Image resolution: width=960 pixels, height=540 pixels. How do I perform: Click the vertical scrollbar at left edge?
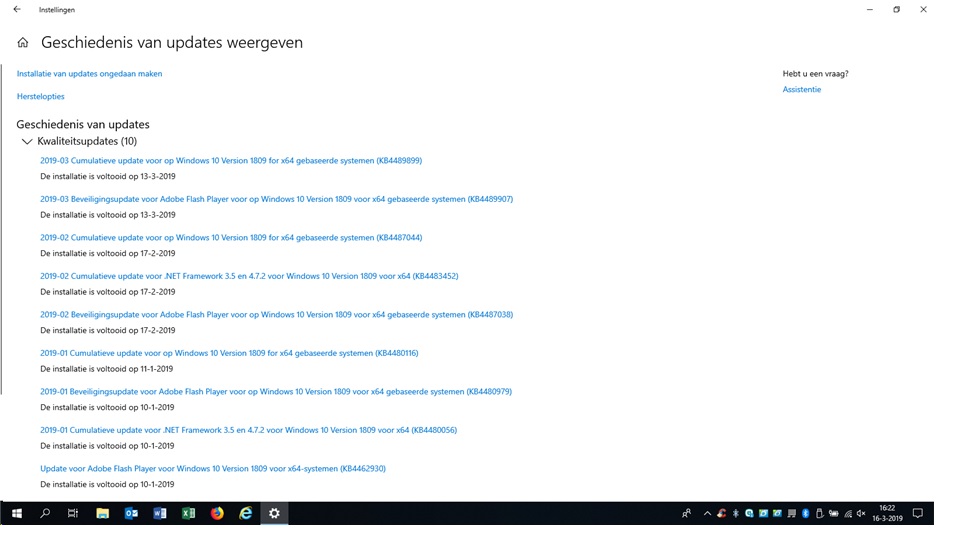point(1,230)
